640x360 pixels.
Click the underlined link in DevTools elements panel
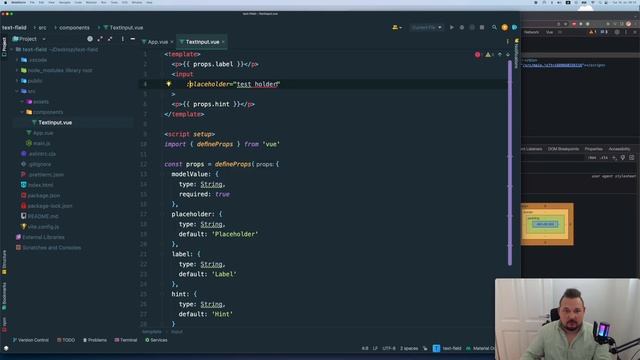pos(553,65)
